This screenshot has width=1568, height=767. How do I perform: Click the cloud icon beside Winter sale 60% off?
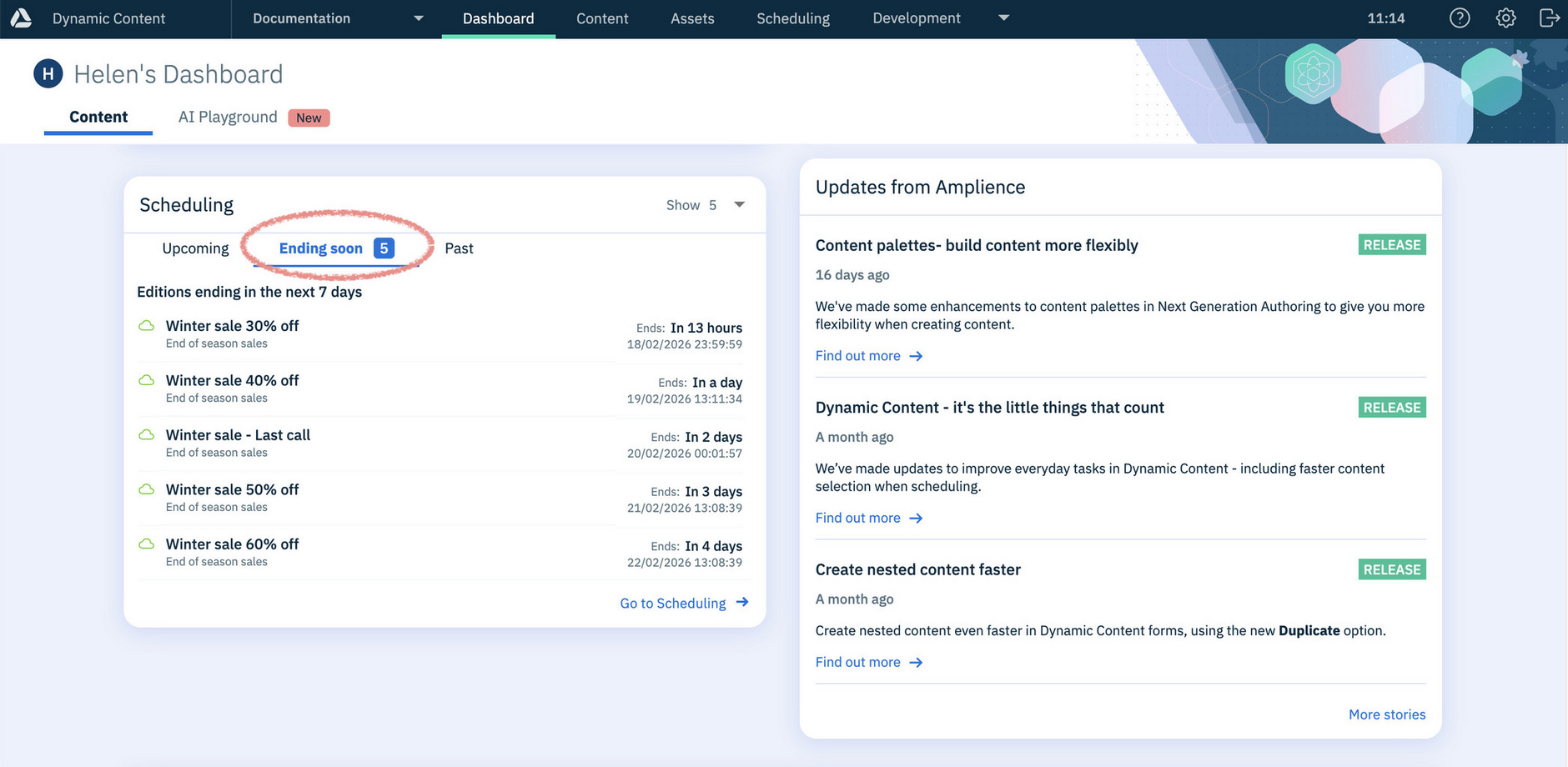[146, 544]
